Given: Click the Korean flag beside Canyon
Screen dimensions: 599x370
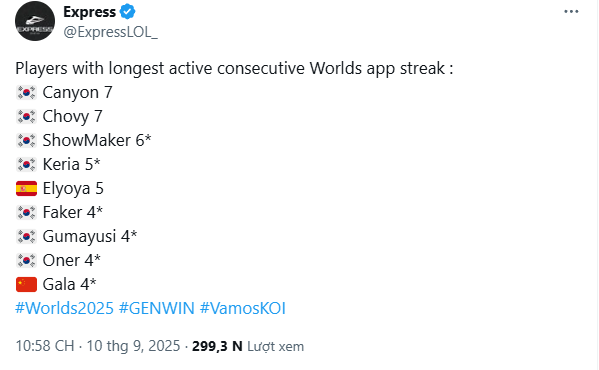Looking at the screenshot, I should tap(26, 92).
